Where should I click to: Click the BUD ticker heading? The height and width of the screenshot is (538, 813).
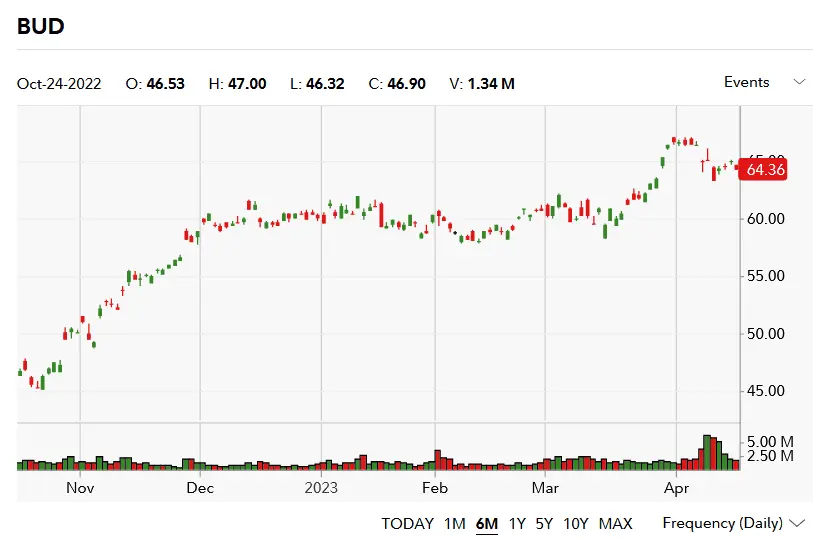coord(40,26)
